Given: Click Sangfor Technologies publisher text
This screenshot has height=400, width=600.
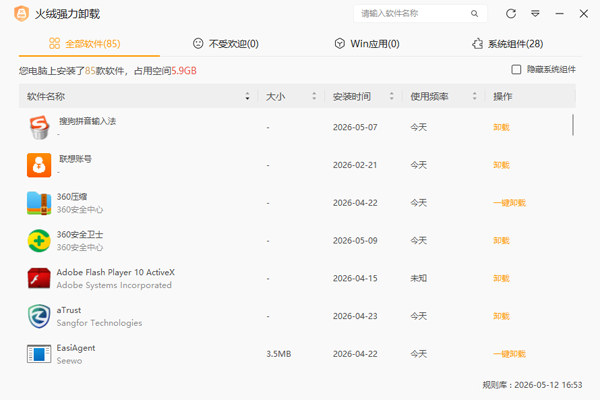Looking at the screenshot, I should (x=99, y=323).
